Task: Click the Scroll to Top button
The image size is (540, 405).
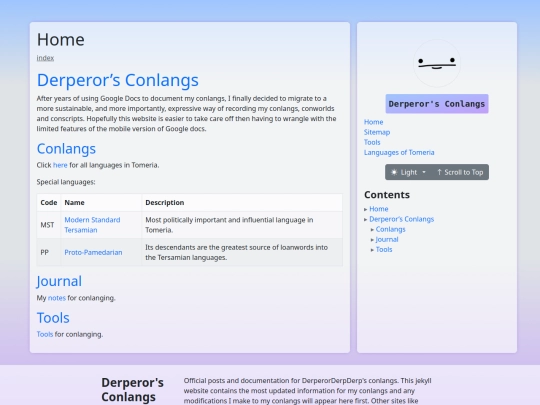Action: click(460, 172)
